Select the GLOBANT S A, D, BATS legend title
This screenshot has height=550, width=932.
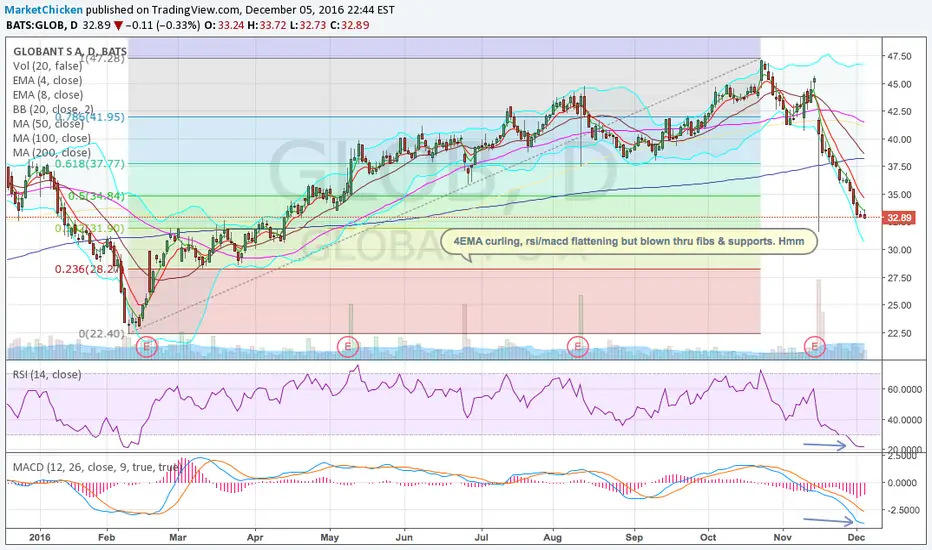70,52
